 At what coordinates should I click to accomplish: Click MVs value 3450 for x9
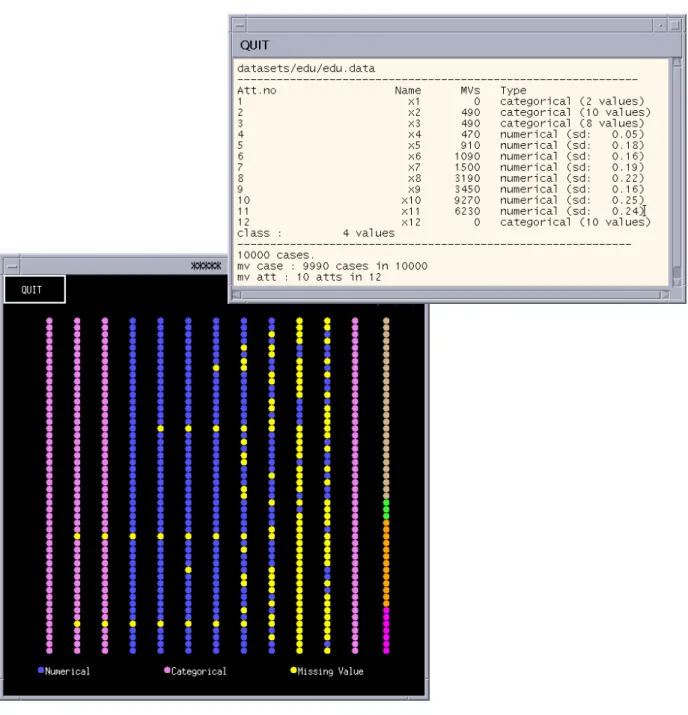coord(467,189)
